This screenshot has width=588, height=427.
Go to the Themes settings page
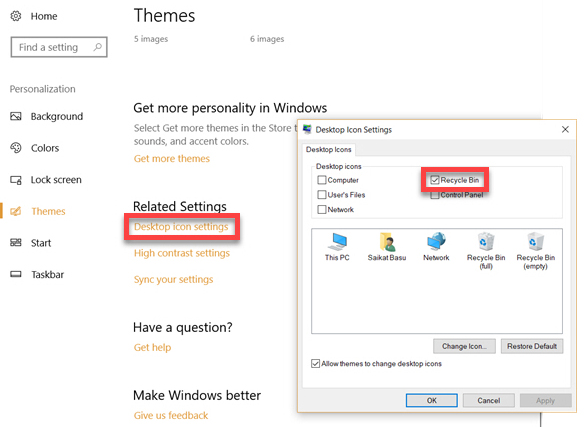point(48,211)
